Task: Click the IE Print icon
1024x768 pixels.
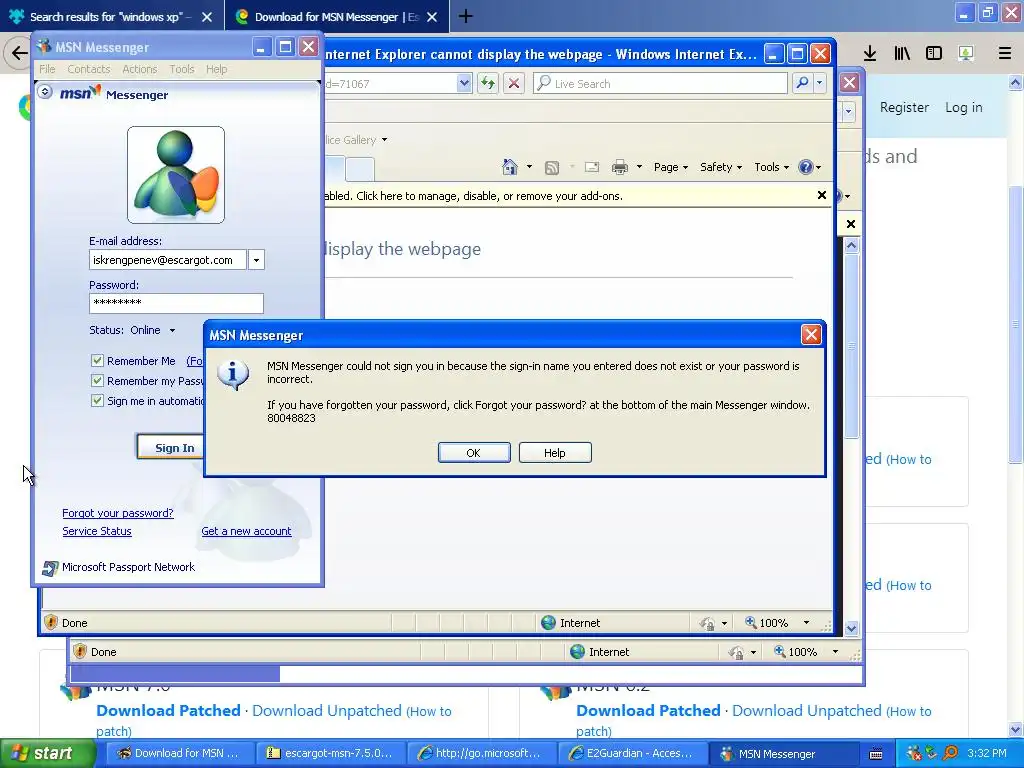Action: click(620, 167)
